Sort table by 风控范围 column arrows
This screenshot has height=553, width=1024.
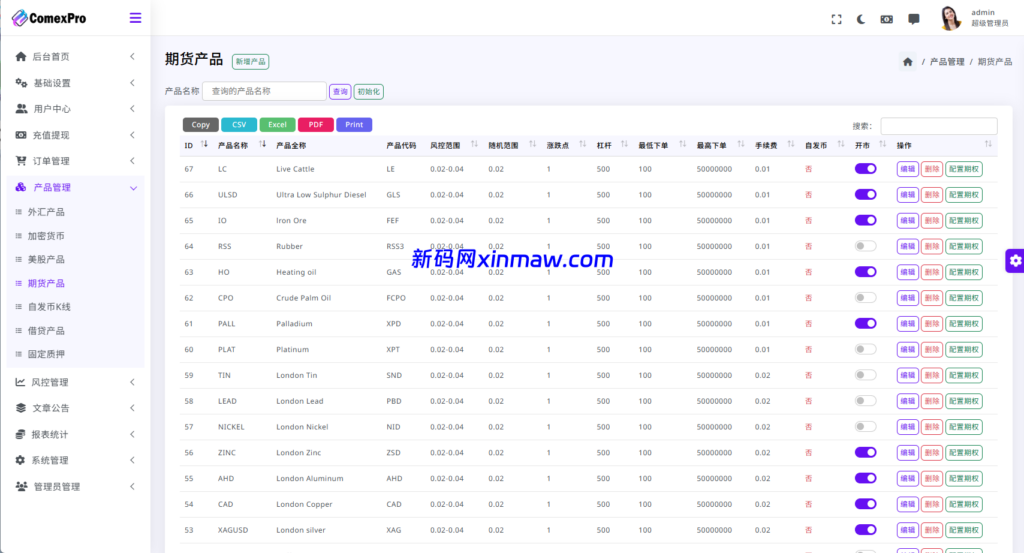click(x=474, y=144)
